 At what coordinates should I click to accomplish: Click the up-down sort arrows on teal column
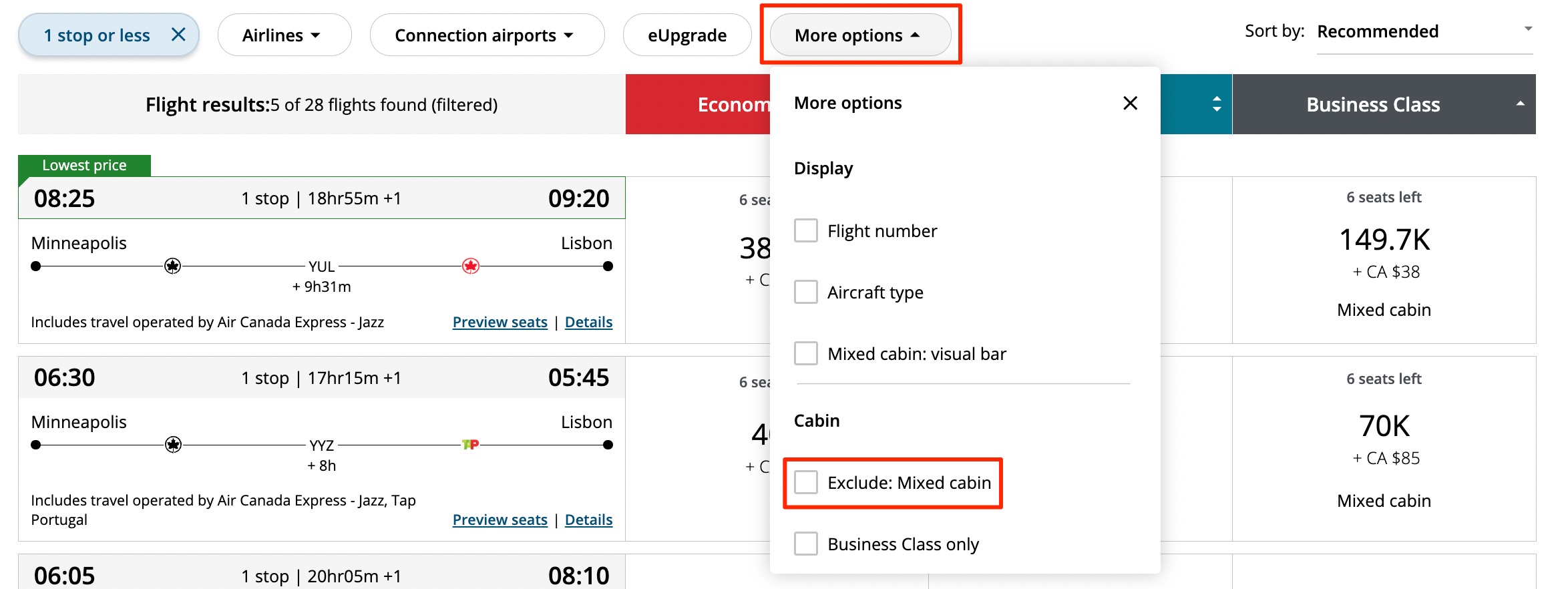tap(1215, 104)
